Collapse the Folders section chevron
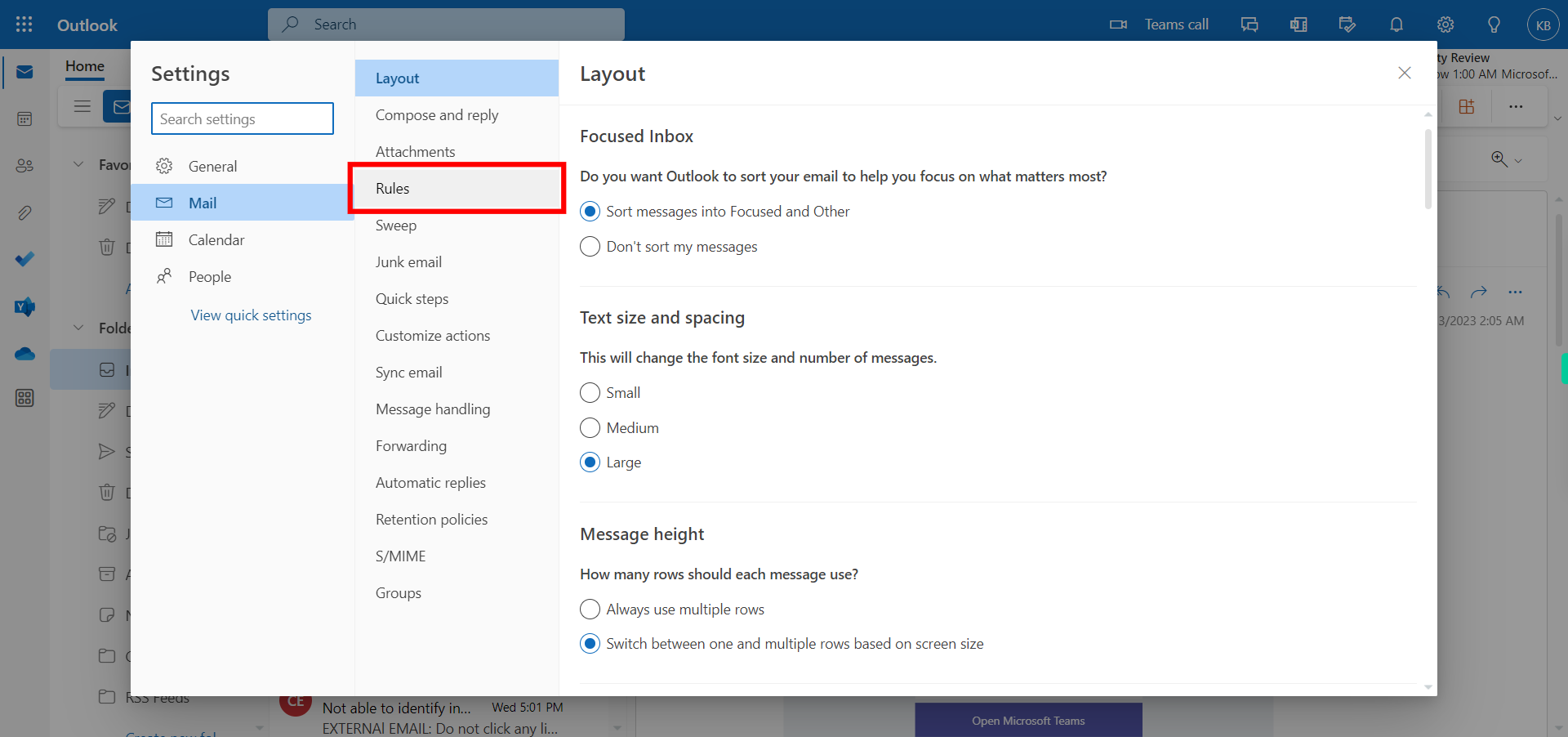This screenshot has width=1568, height=737. pos(78,328)
